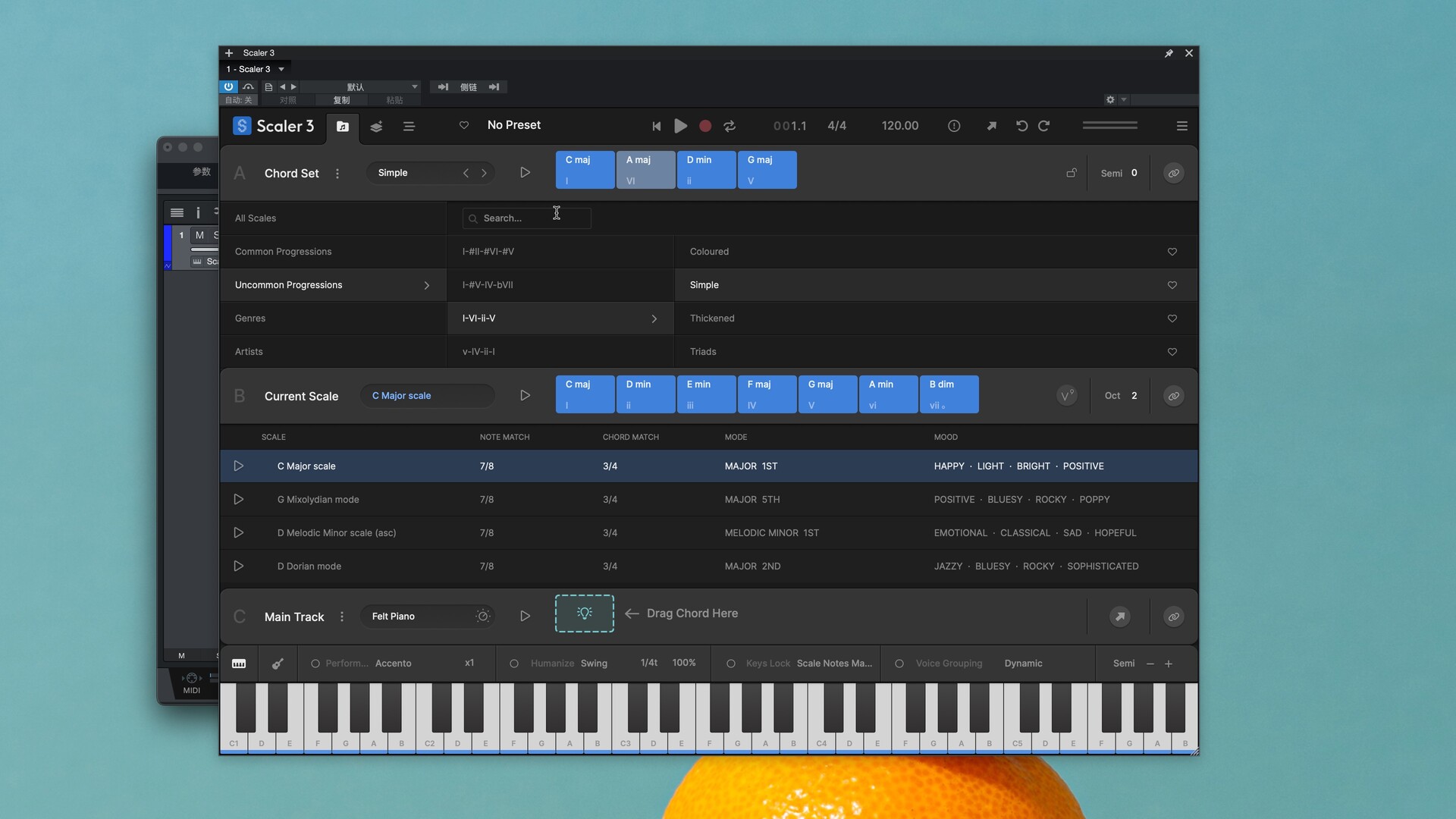This screenshot has height=819, width=1456.
Task: Favorite the current preset with heart icon
Action: pos(464,125)
